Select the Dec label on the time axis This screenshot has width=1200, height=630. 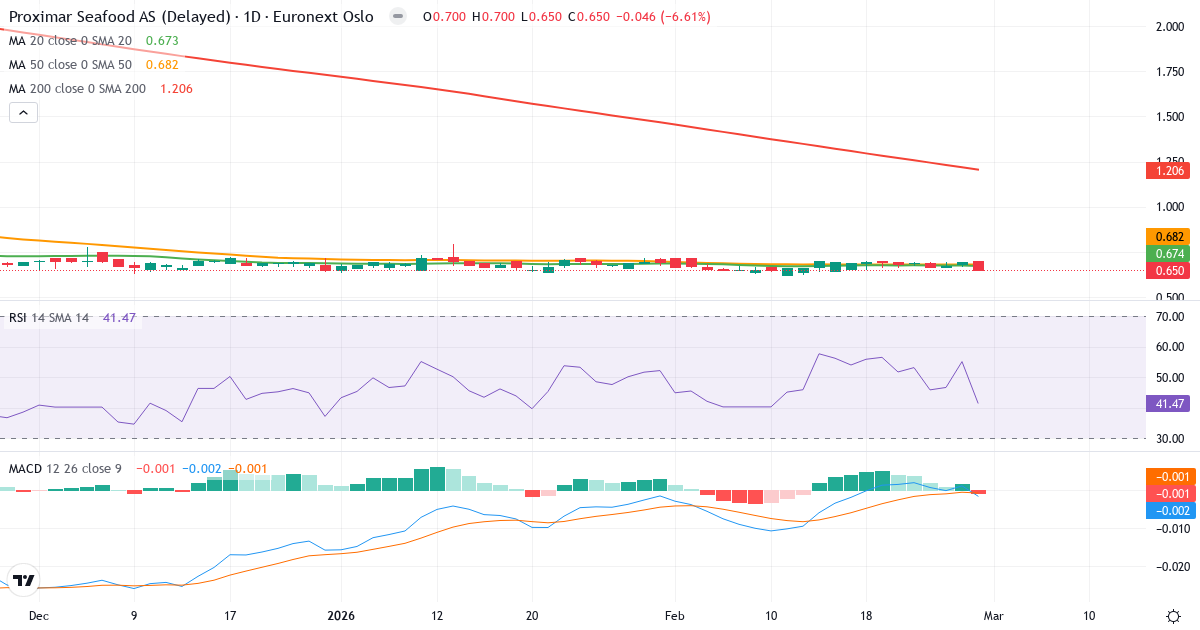point(40,616)
